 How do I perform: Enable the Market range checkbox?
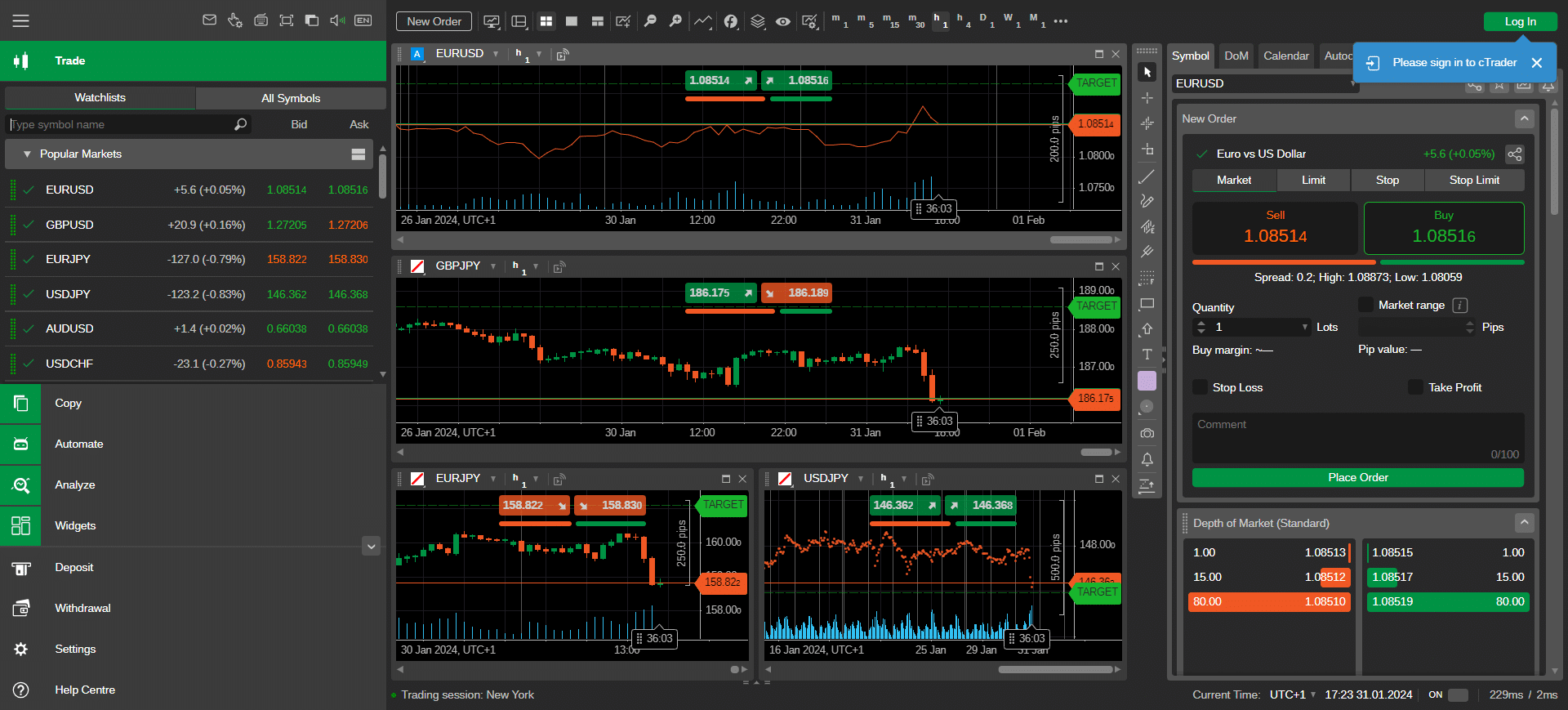click(1365, 305)
